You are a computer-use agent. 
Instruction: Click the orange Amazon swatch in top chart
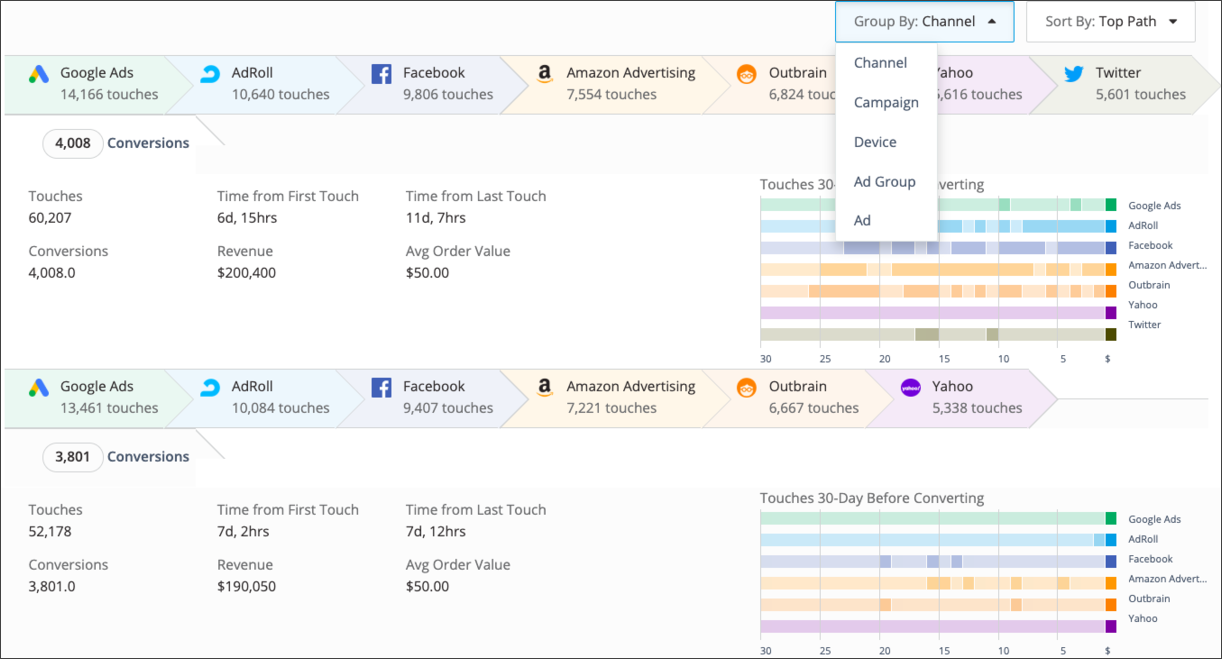pyautogui.click(x=1111, y=268)
